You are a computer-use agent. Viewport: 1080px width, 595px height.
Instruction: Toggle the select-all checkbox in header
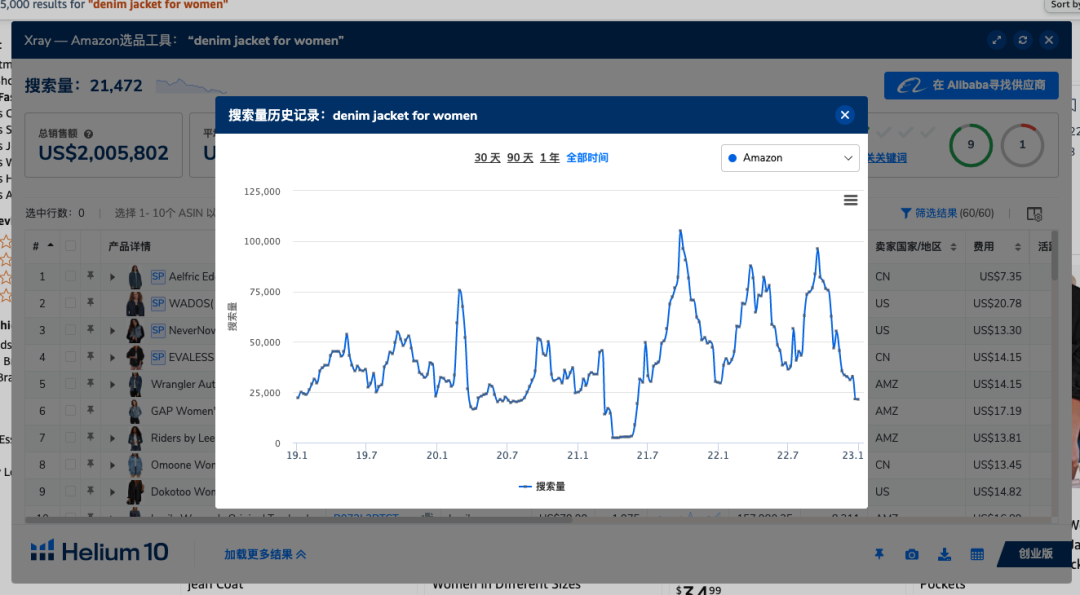tap(70, 246)
